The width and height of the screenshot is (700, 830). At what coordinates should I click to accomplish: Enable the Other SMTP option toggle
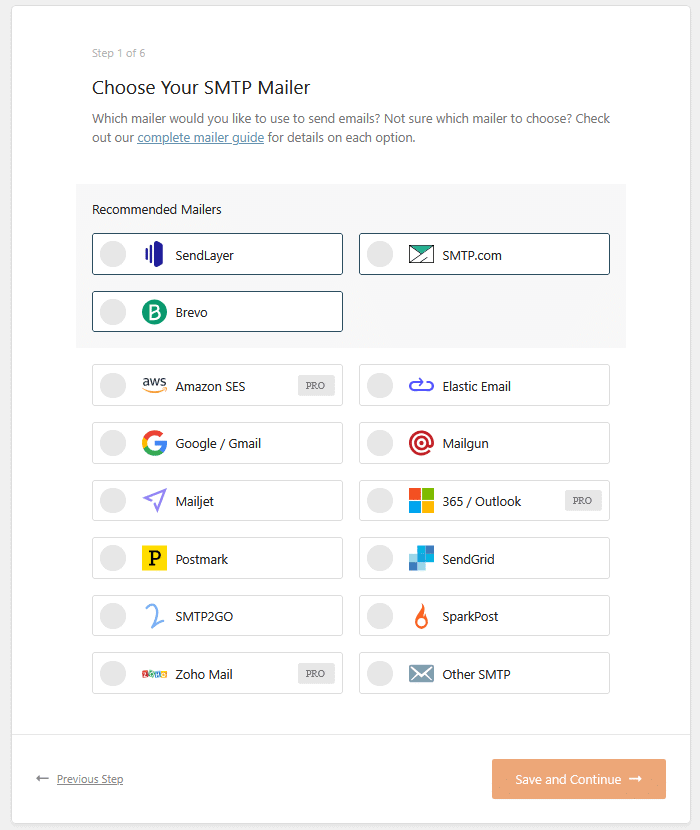tap(380, 673)
